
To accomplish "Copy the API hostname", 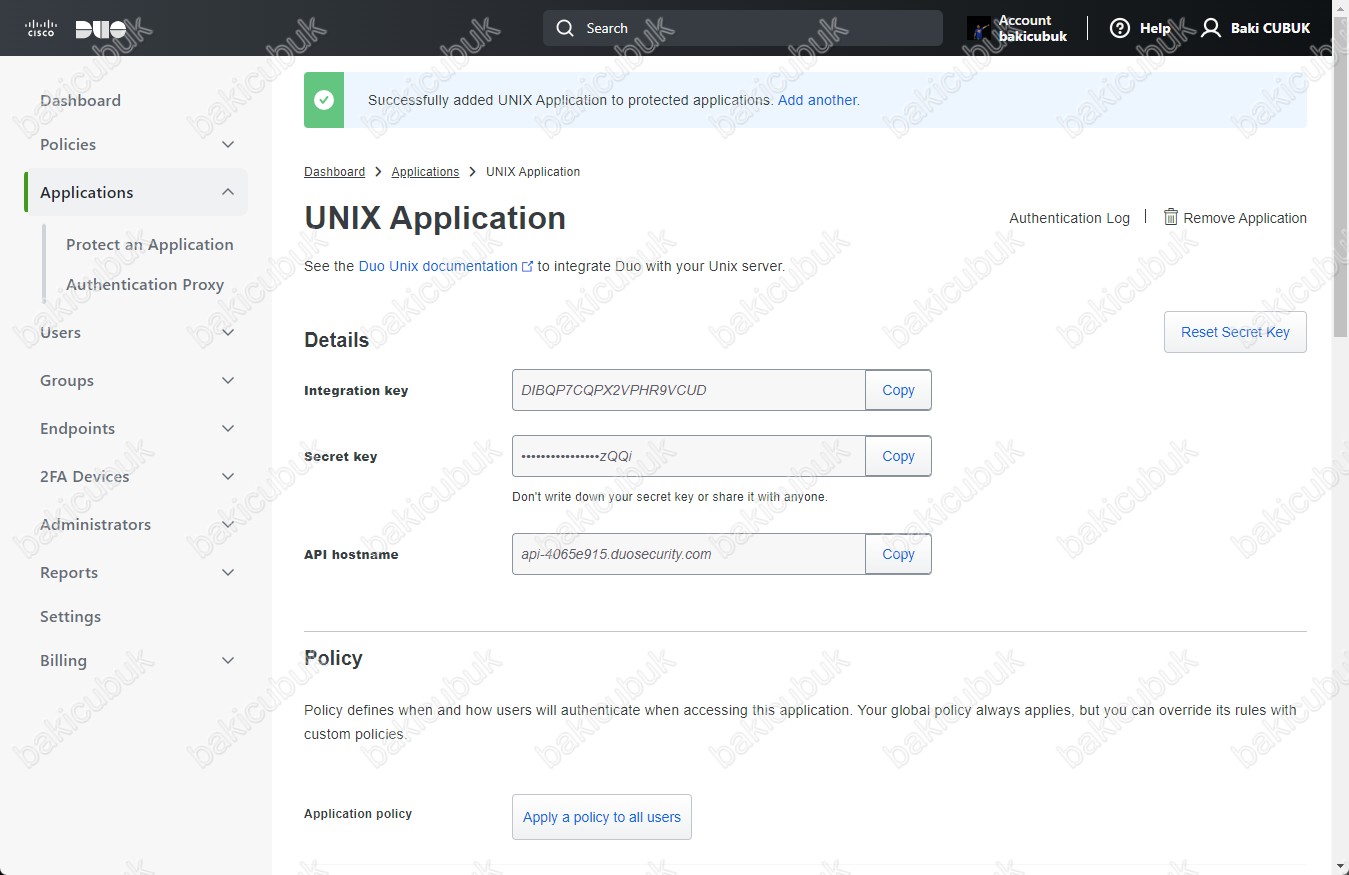I will tap(898, 554).
